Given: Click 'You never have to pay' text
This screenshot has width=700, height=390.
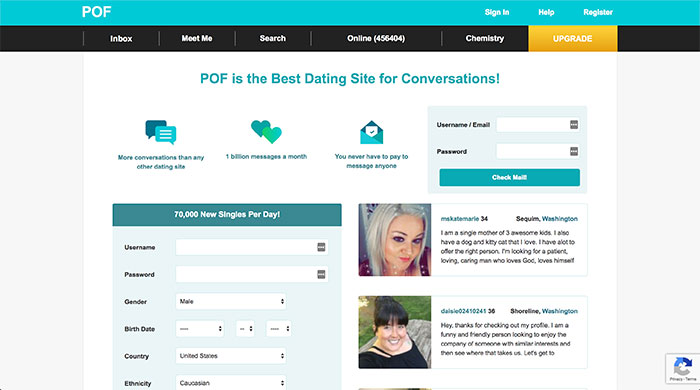Looking at the screenshot, I should 371,161.
